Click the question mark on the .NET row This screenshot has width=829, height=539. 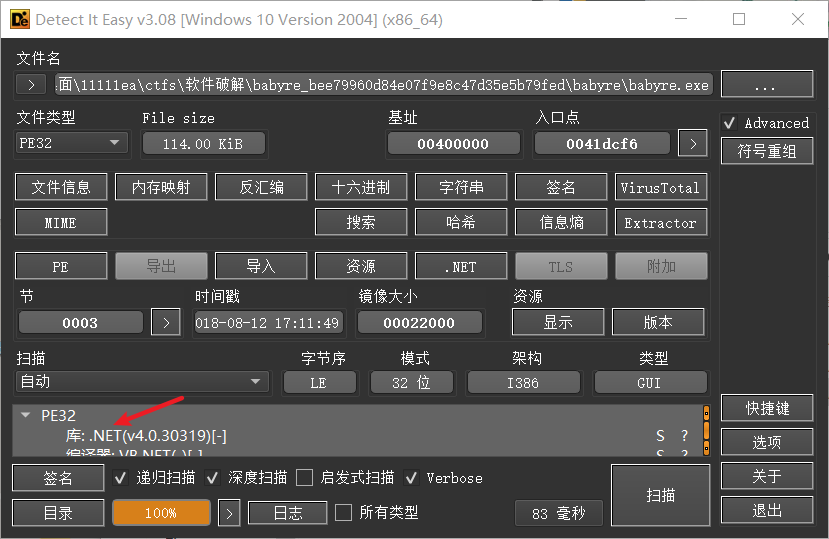(x=685, y=436)
